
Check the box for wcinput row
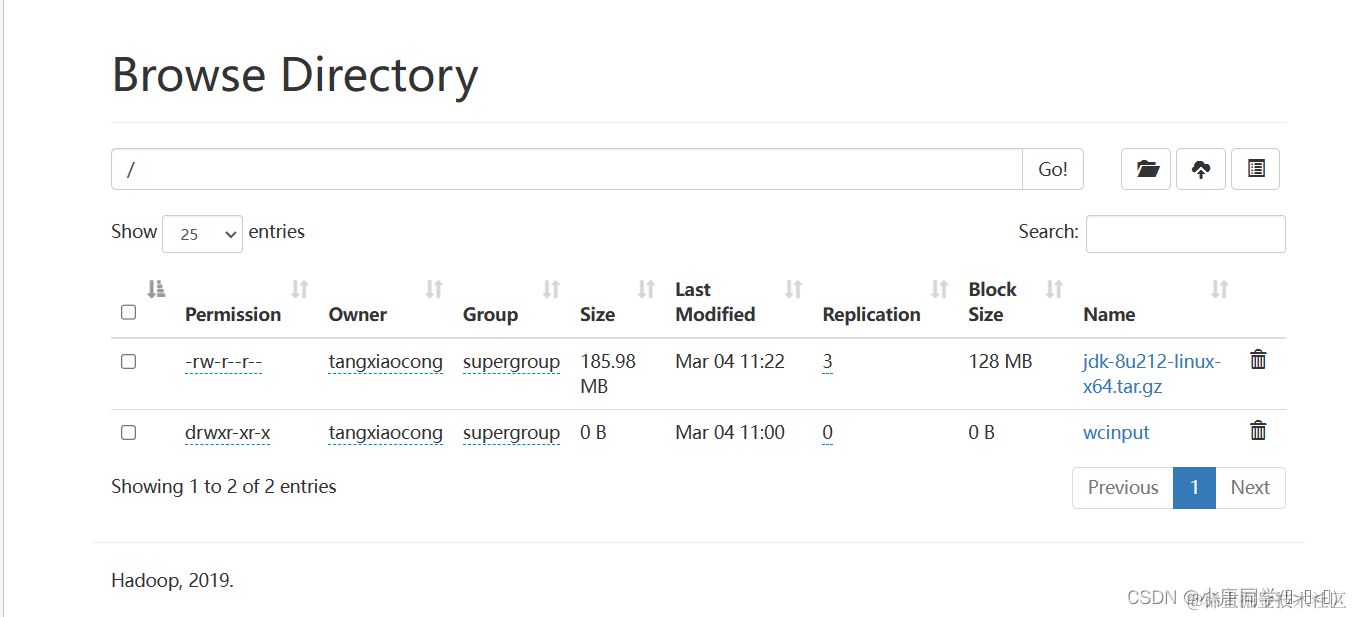point(128,432)
